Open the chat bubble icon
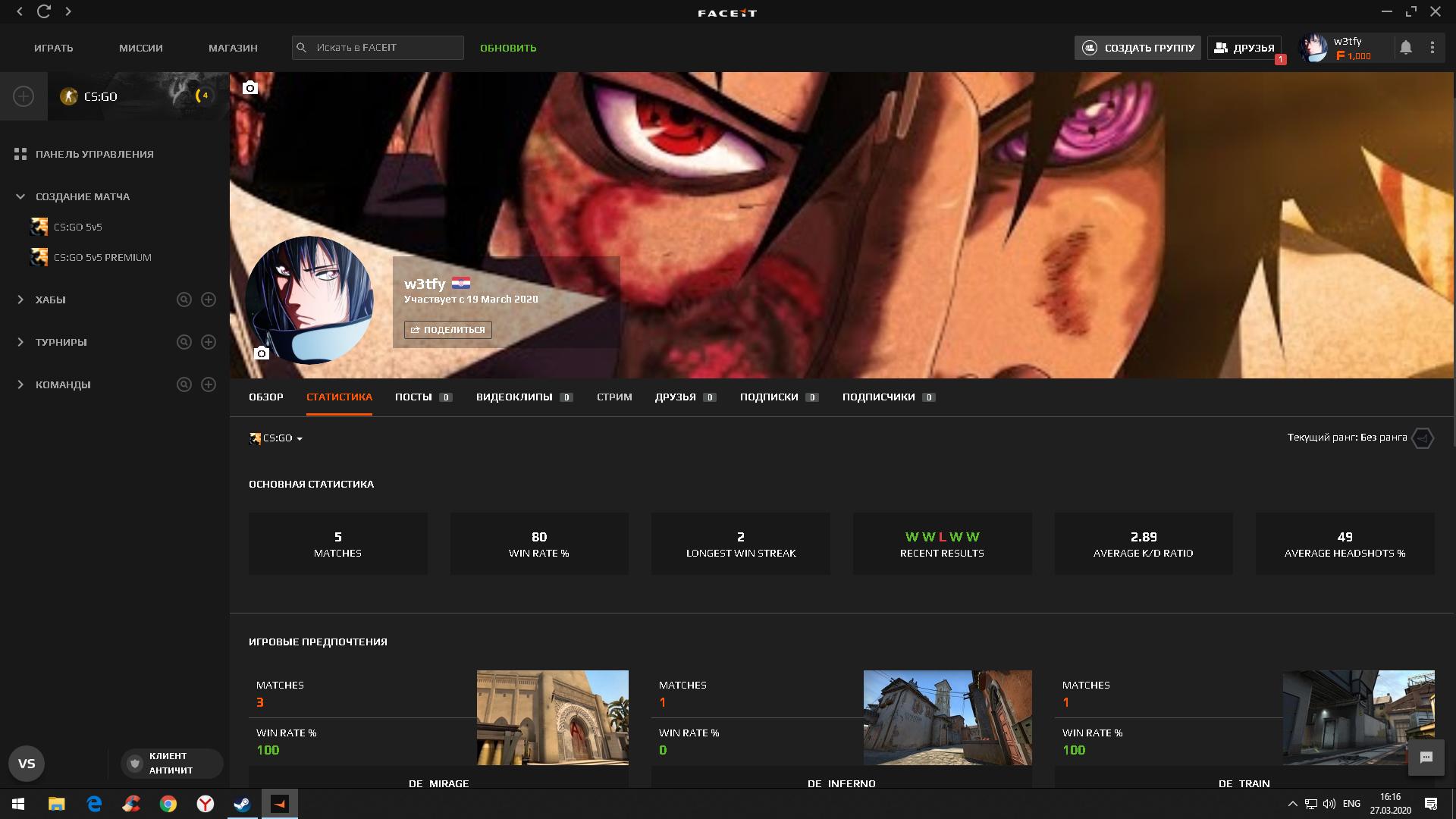Viewport: 1456px width, 819px height. point(1426,758)
